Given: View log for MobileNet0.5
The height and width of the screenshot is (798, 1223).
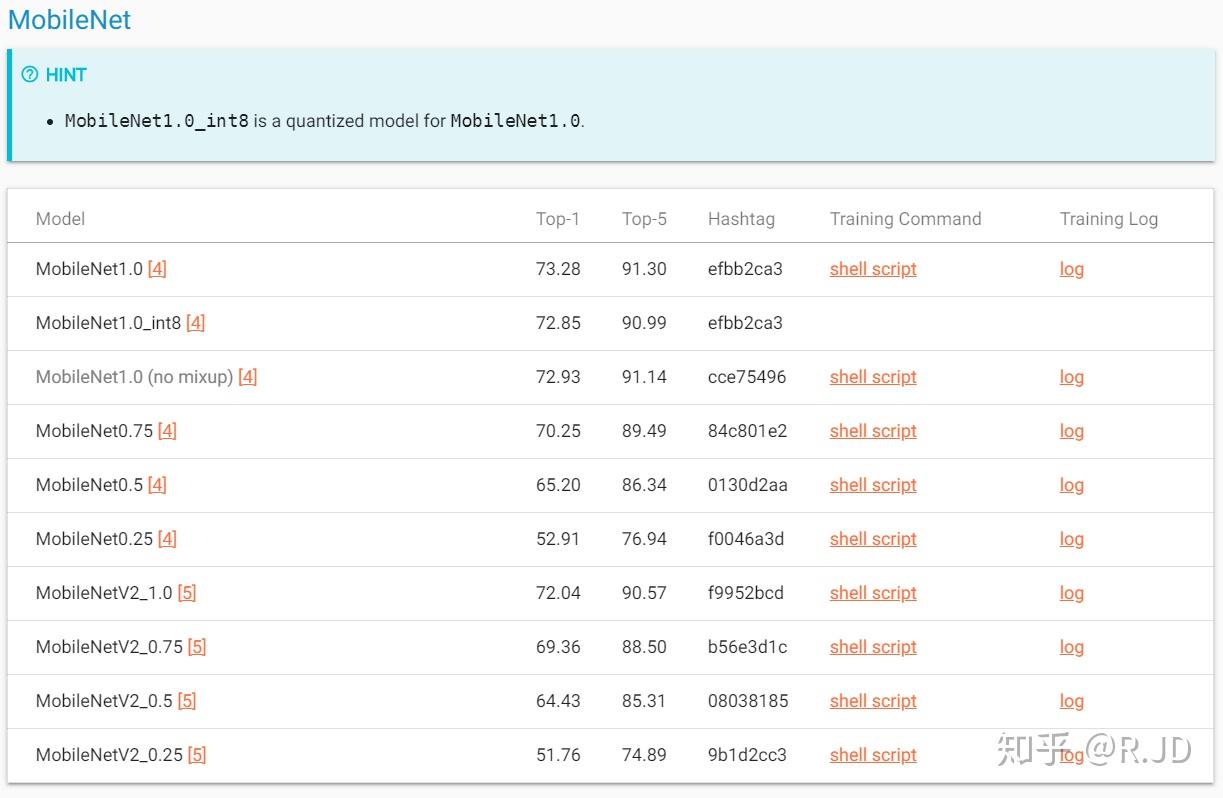Looking at the screenshot, I should pos(1071,485).
